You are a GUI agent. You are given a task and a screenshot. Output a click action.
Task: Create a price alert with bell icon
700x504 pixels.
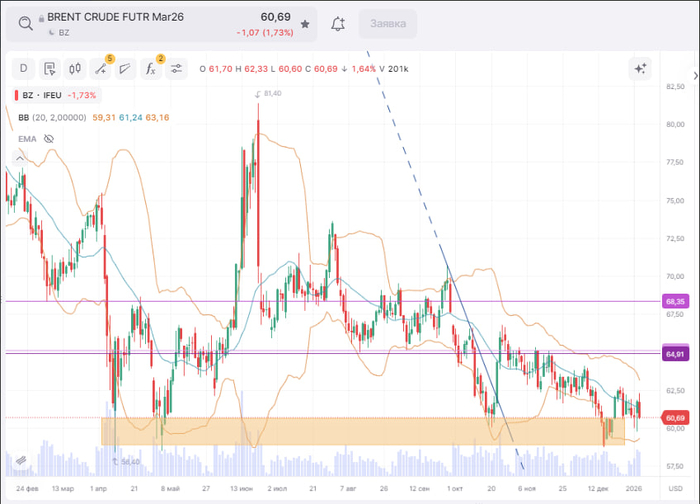tap(338, 23)
